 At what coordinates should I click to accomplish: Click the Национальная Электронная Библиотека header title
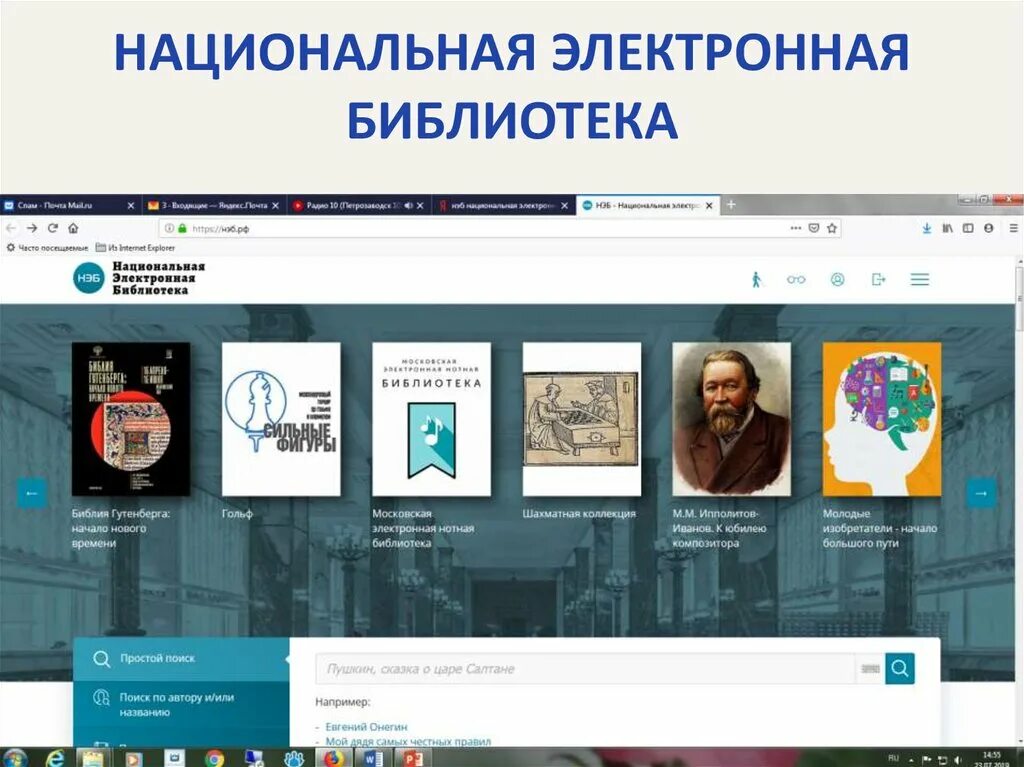pyautogui.click(x=159, y=278)
